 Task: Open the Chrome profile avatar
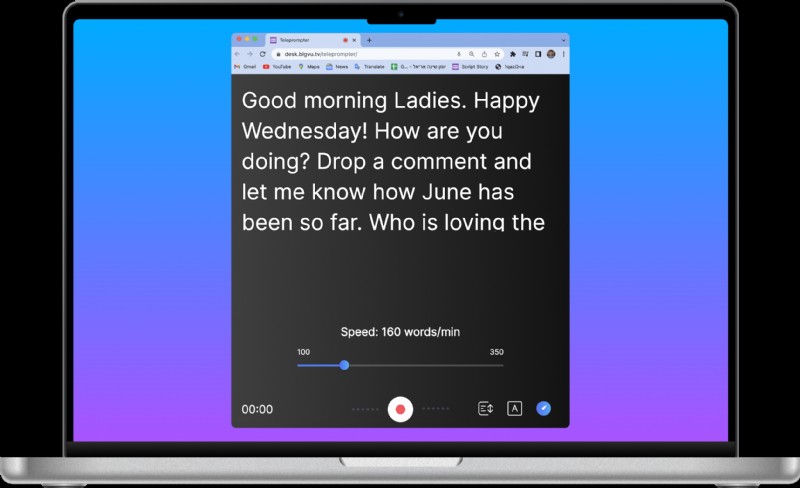[x=551, y=54]
